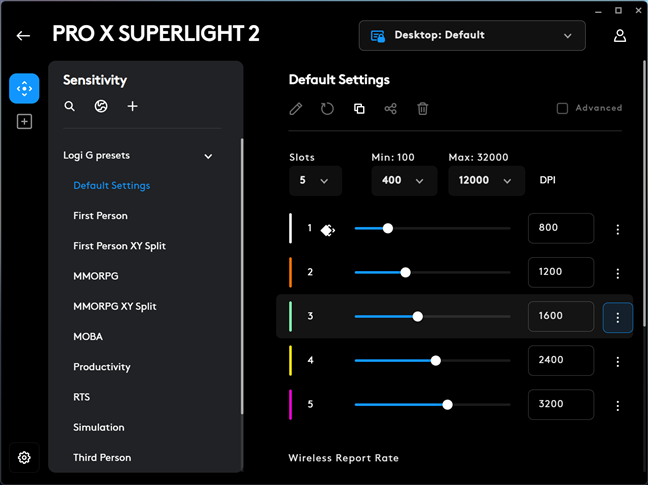Click the profile lock icon in Desktop dropdown
Screen dimensions: 648x485
pos(378,36)
